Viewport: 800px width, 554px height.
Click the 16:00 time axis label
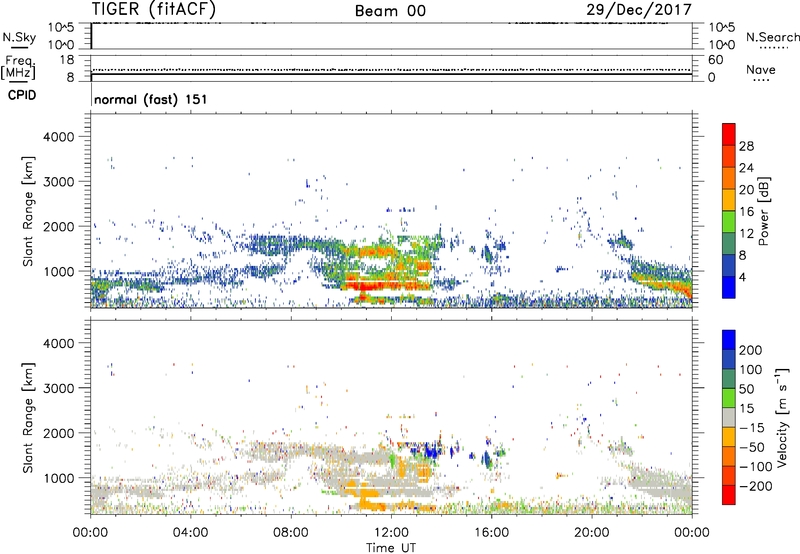(491, 533)
